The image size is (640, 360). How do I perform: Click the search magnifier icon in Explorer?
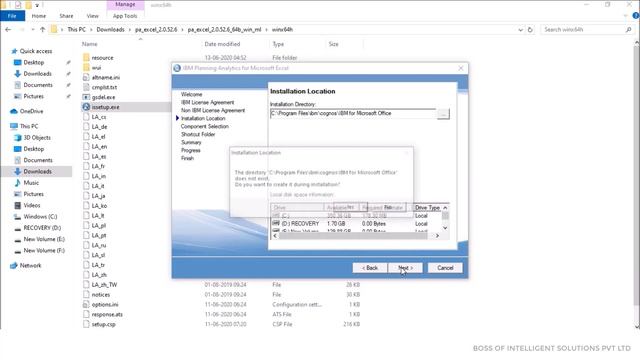[x=629, y=29]
